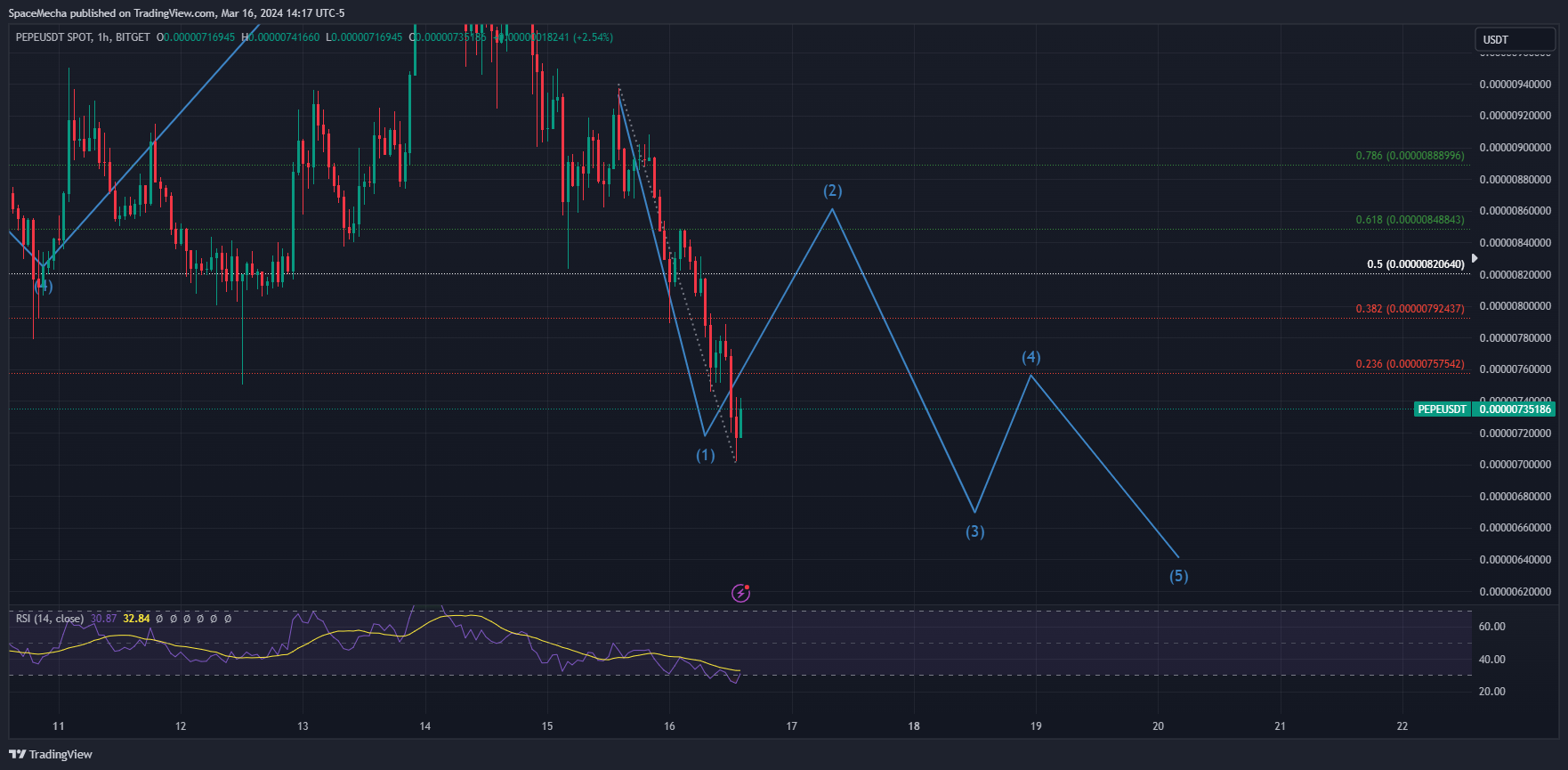This screenshot has width=1568, height=770.
Task: Open the USDT currency selector
Action: pos(1515,39)
